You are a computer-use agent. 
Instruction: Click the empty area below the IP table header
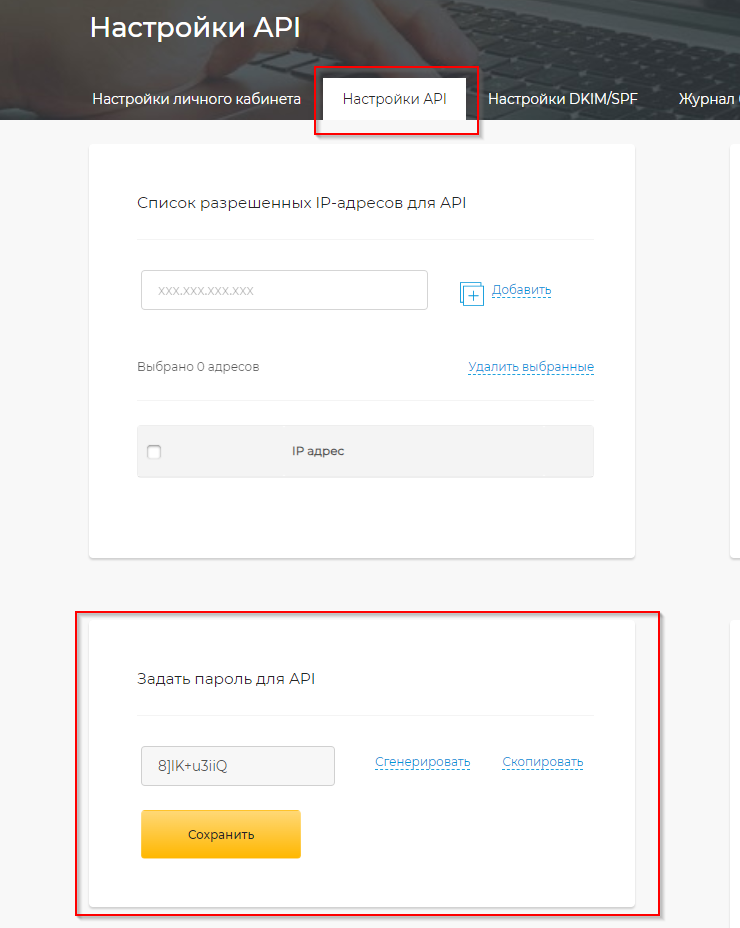click(365, 515)
